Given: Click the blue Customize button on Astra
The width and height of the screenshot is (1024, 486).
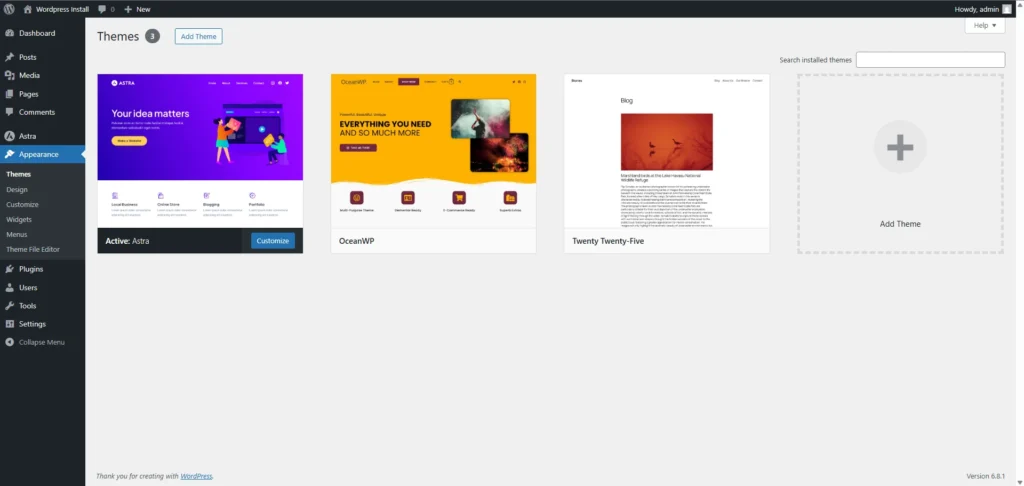Looking at the screenshot, I should (272, 241).
